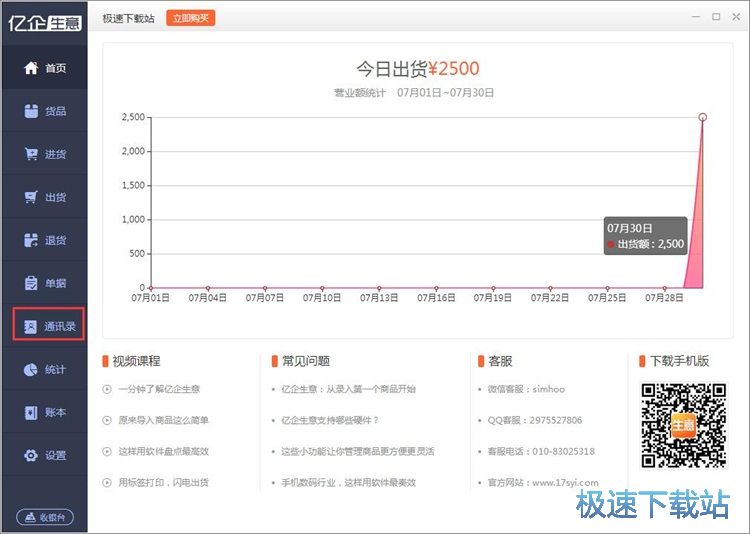Click play icon beside 原来导入商品这么简单
Viewport: 750px width, 534px height.
coord(107,421)
